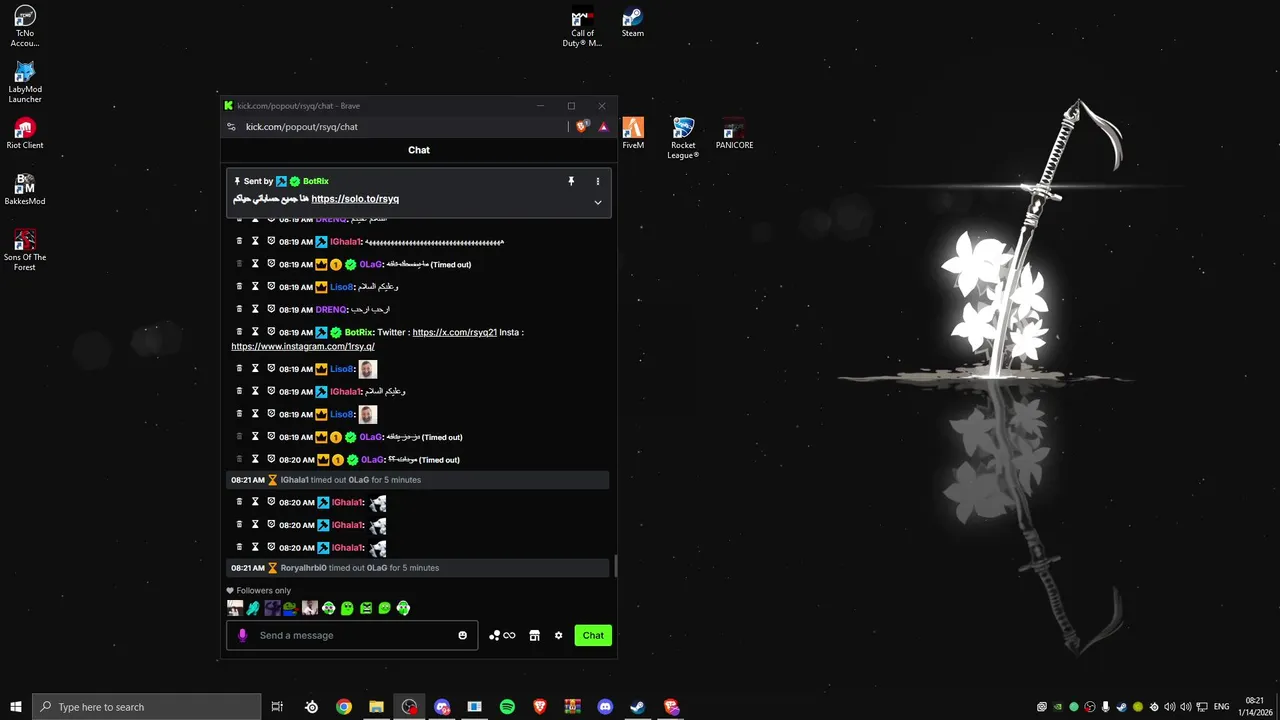Select Rocket League desktop icon
Viewport: 1280px width, 720px height.
click(683, 138)
